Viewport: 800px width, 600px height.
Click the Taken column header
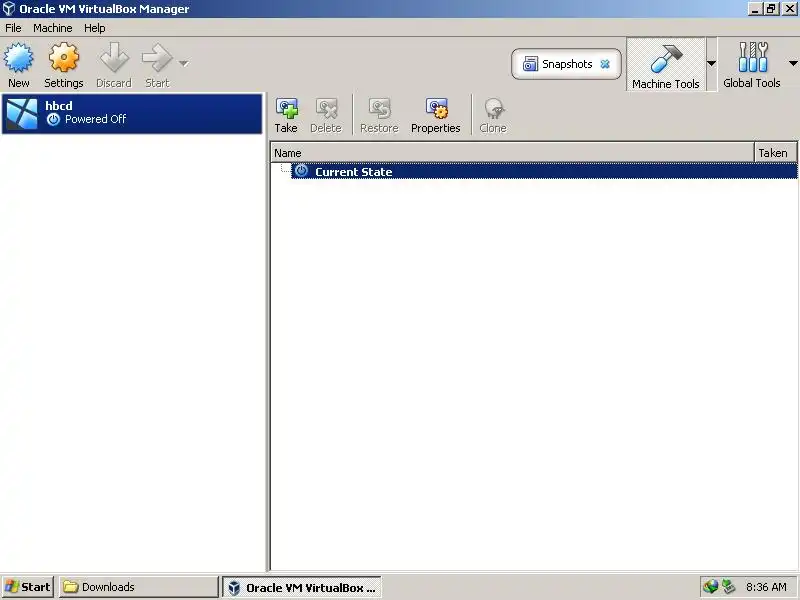[x=776, y=153]
